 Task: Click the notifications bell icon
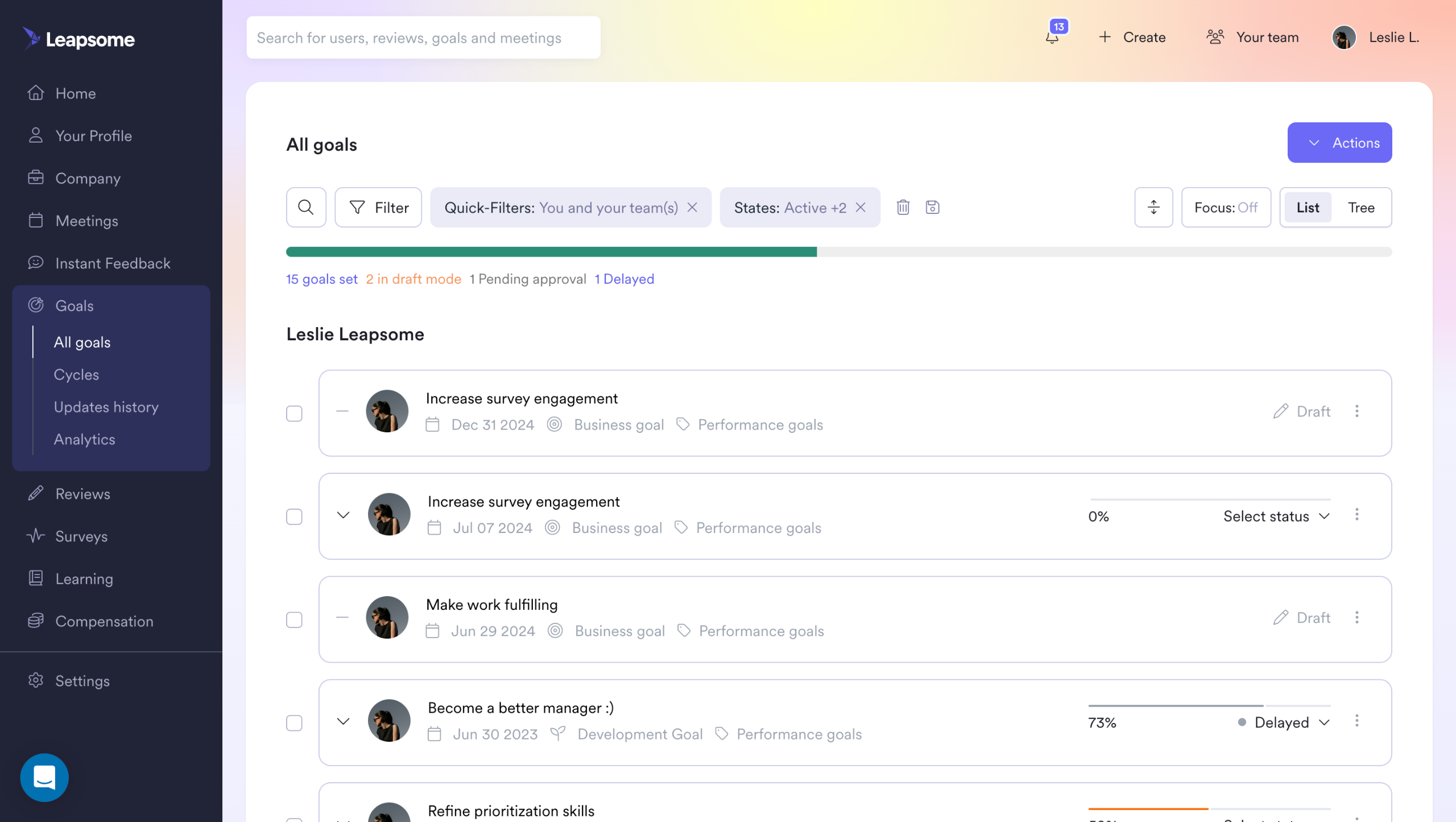click(1052, 38)
